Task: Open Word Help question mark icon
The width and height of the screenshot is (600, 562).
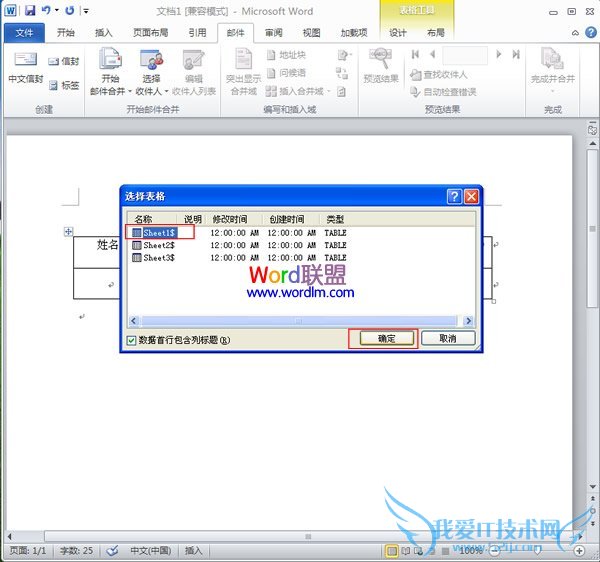Action: tap(591, 33)
